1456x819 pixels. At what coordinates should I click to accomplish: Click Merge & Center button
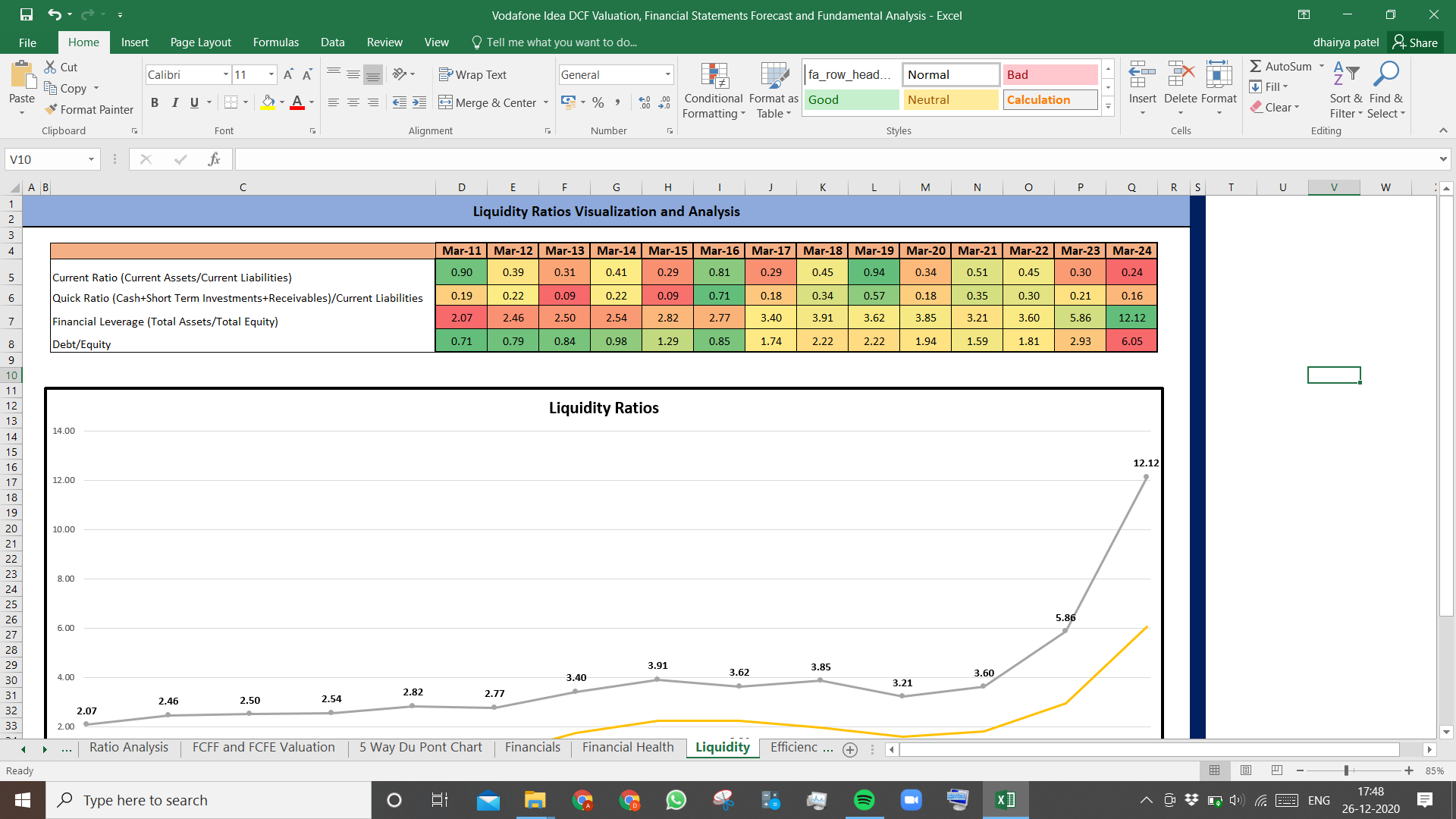tap(488, 102)
